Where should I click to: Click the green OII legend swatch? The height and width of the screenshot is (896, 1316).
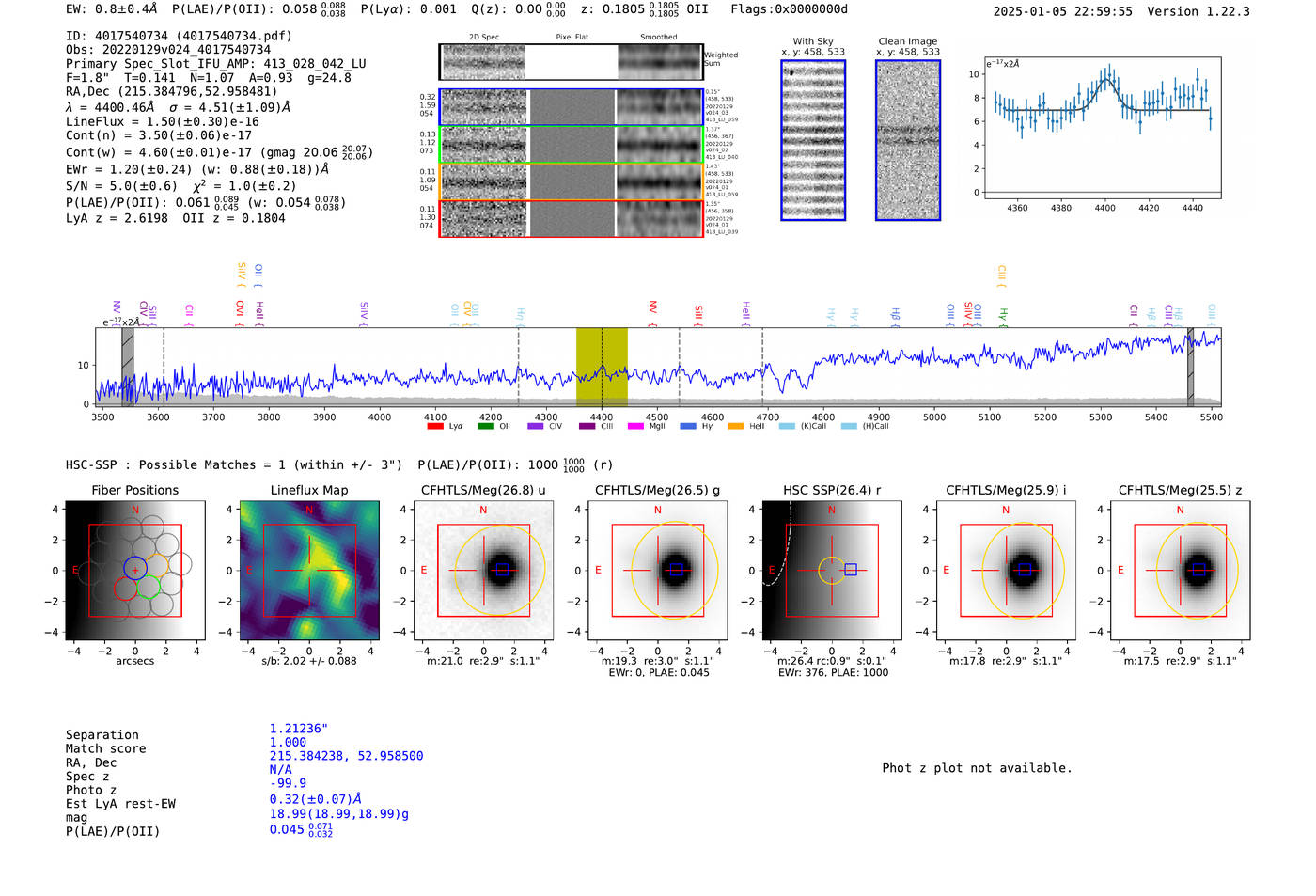(485, 427)
